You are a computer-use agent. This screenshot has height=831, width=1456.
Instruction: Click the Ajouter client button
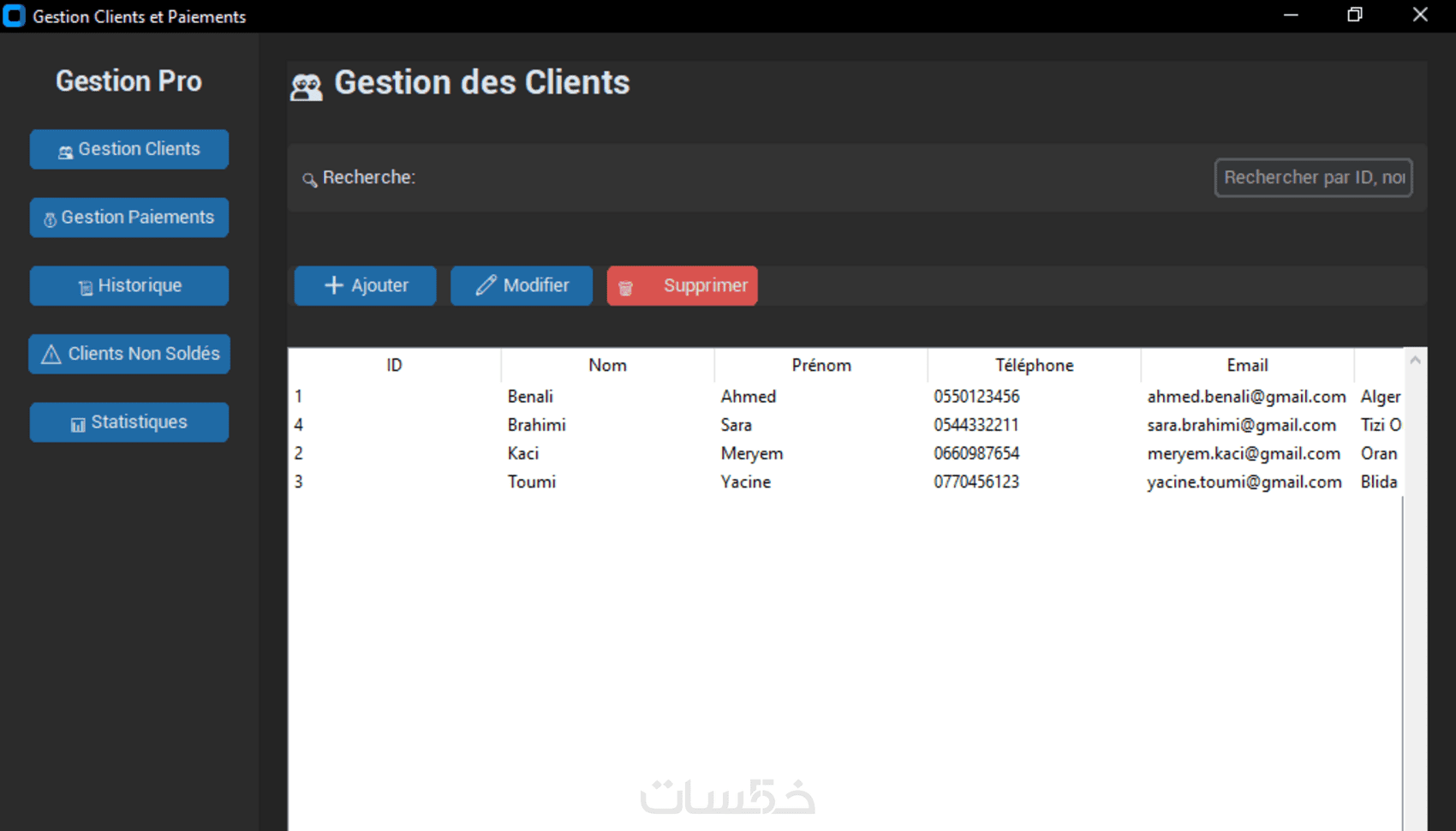(x=366, y=285)
